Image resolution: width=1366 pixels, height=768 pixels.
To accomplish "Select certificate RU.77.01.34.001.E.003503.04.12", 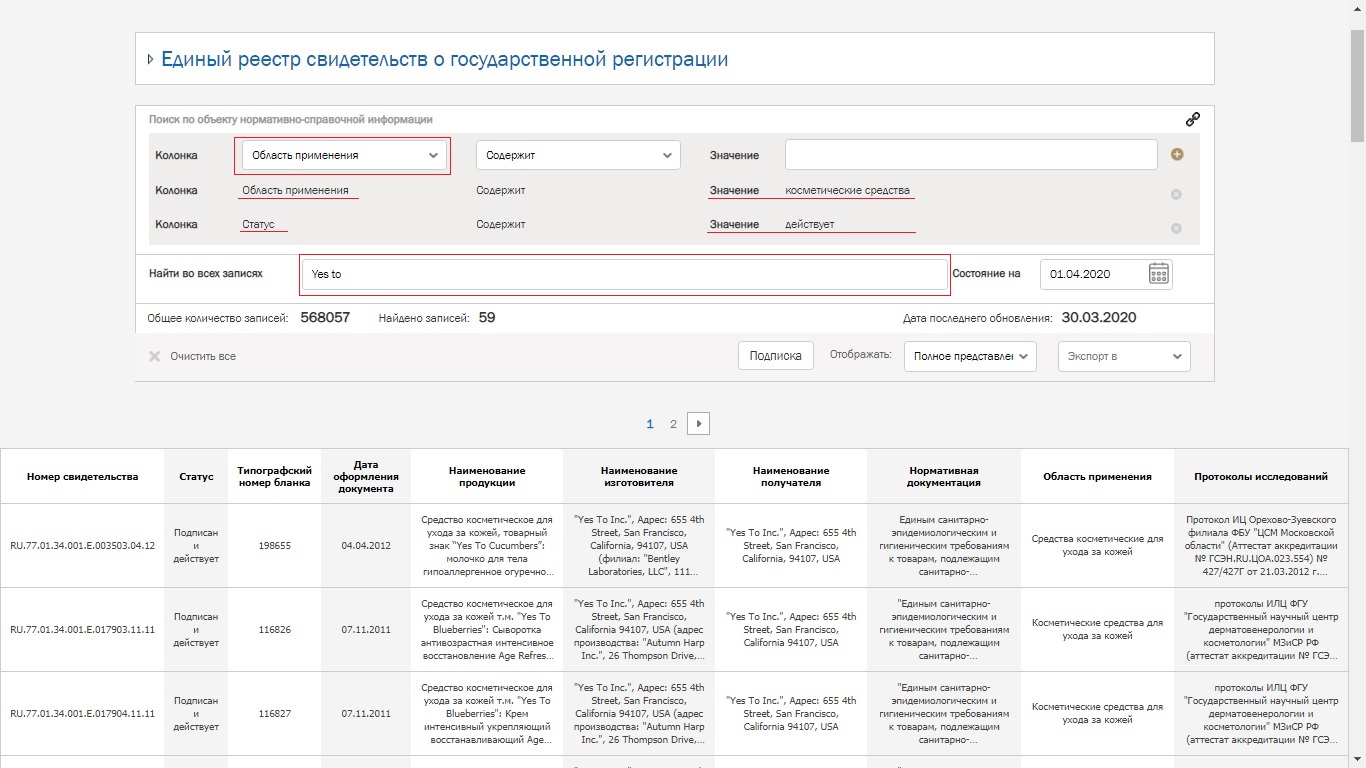I will pos(82,546).
